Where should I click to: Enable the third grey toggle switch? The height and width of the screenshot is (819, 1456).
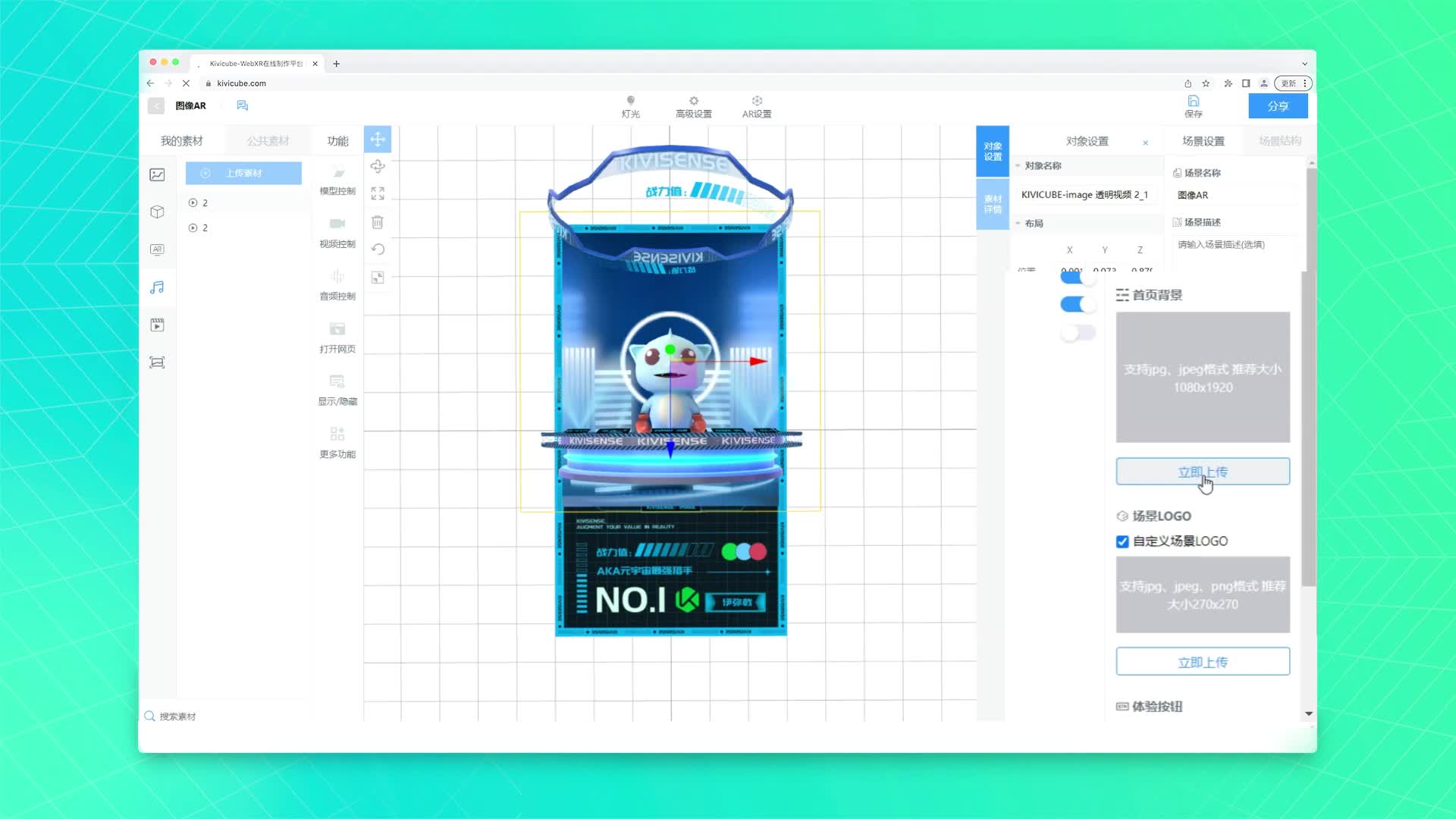1077,333
